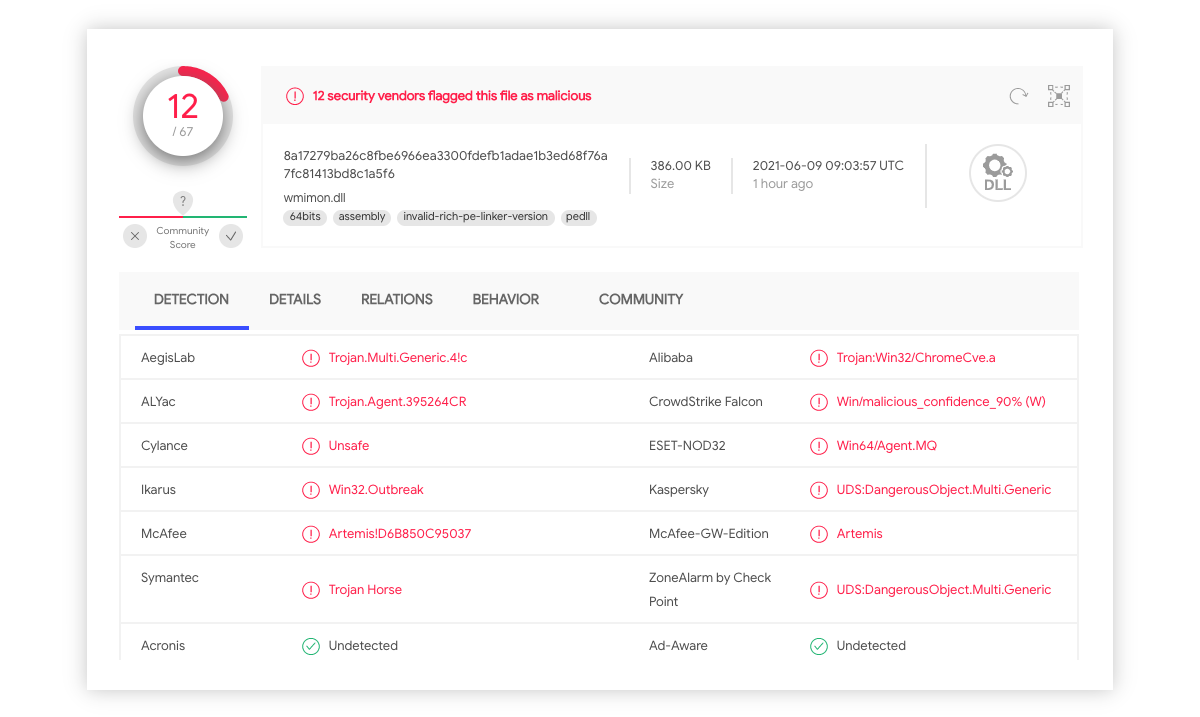Click the Alibaba vendor name
Viewport: 1200px width, 717px height.
tap(671, 358)
